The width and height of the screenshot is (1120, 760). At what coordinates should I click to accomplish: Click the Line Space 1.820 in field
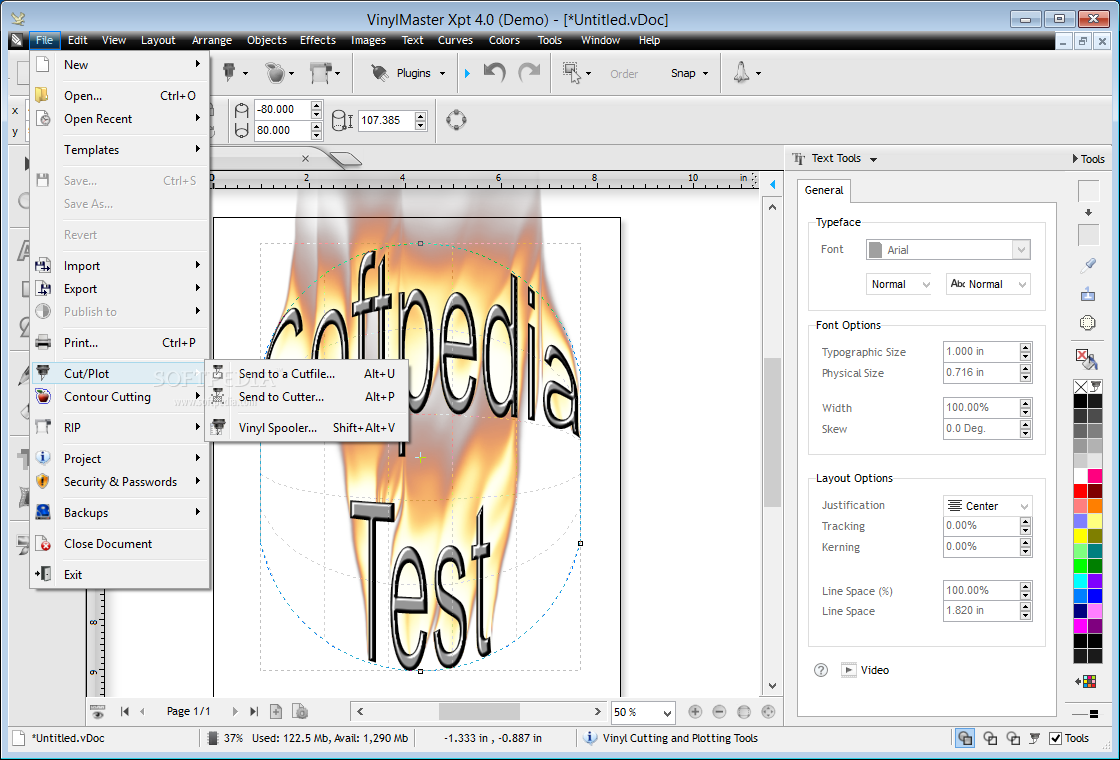[981, 611]
